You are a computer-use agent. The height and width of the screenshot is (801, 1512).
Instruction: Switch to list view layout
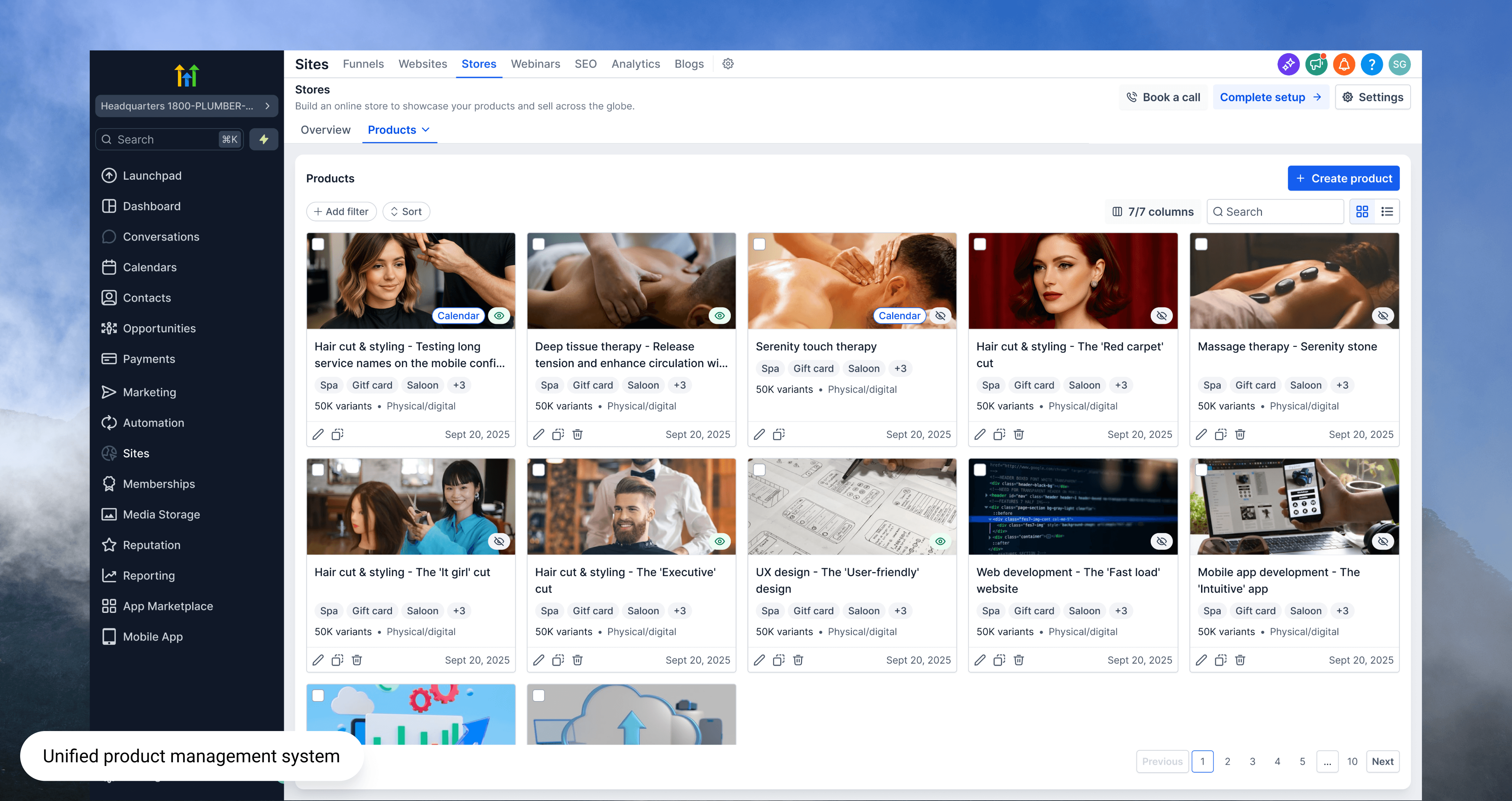pyautogui.click(x=1387, y=211)
